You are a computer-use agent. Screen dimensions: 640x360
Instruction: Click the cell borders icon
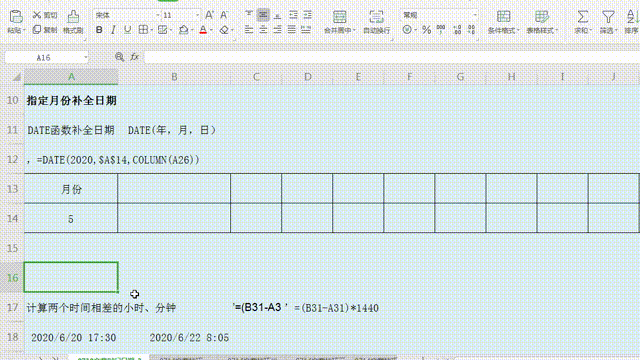pyautogui.click(x=143, y=30)
